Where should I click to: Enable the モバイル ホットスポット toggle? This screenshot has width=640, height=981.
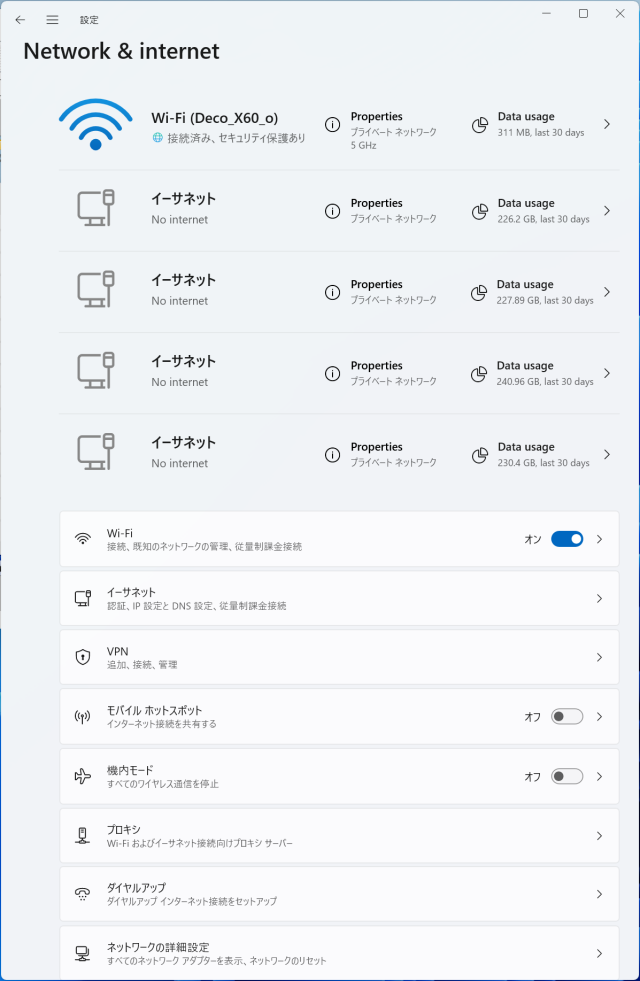click(567, 717)
